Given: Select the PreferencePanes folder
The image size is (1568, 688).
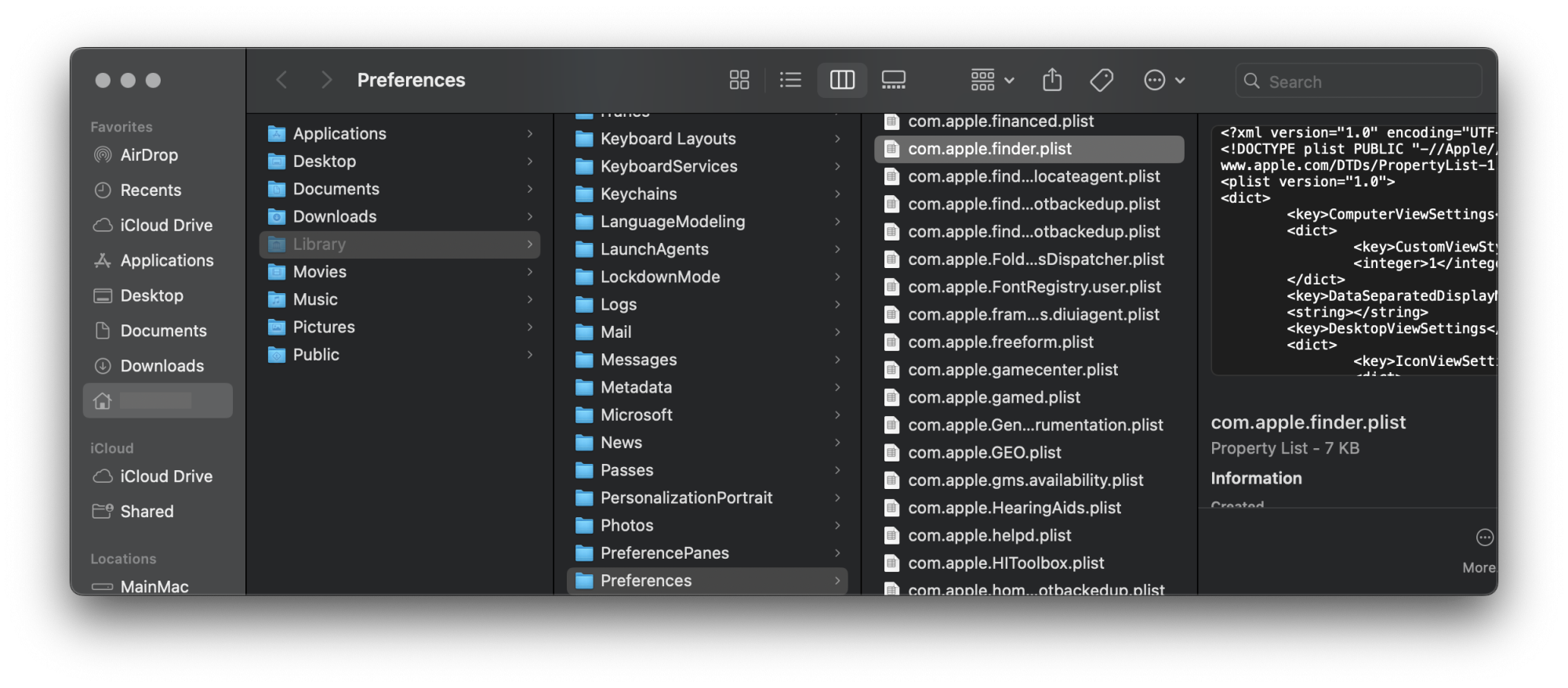Looking at the screenshot, I should pyautogui.click(x=707, y=553).
